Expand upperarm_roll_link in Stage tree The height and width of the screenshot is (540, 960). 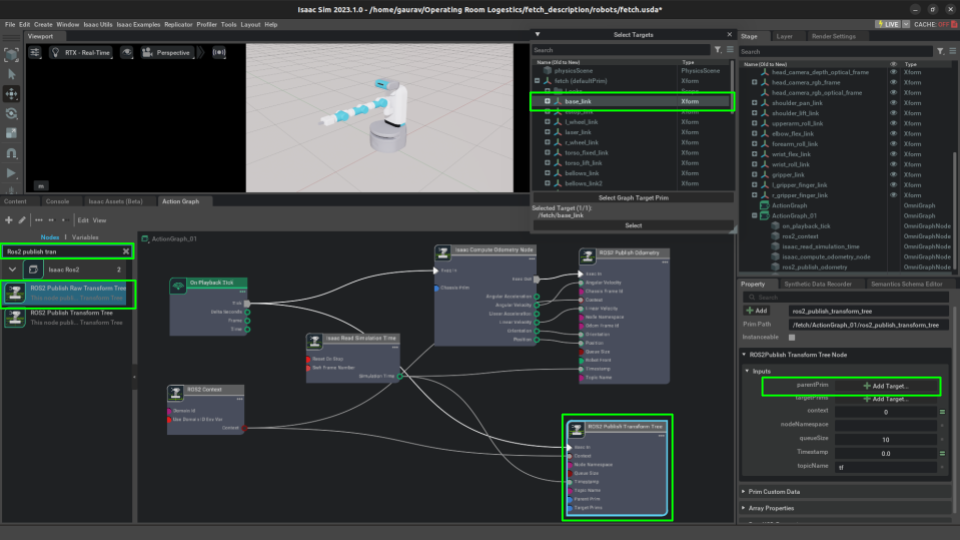(754, 123)
